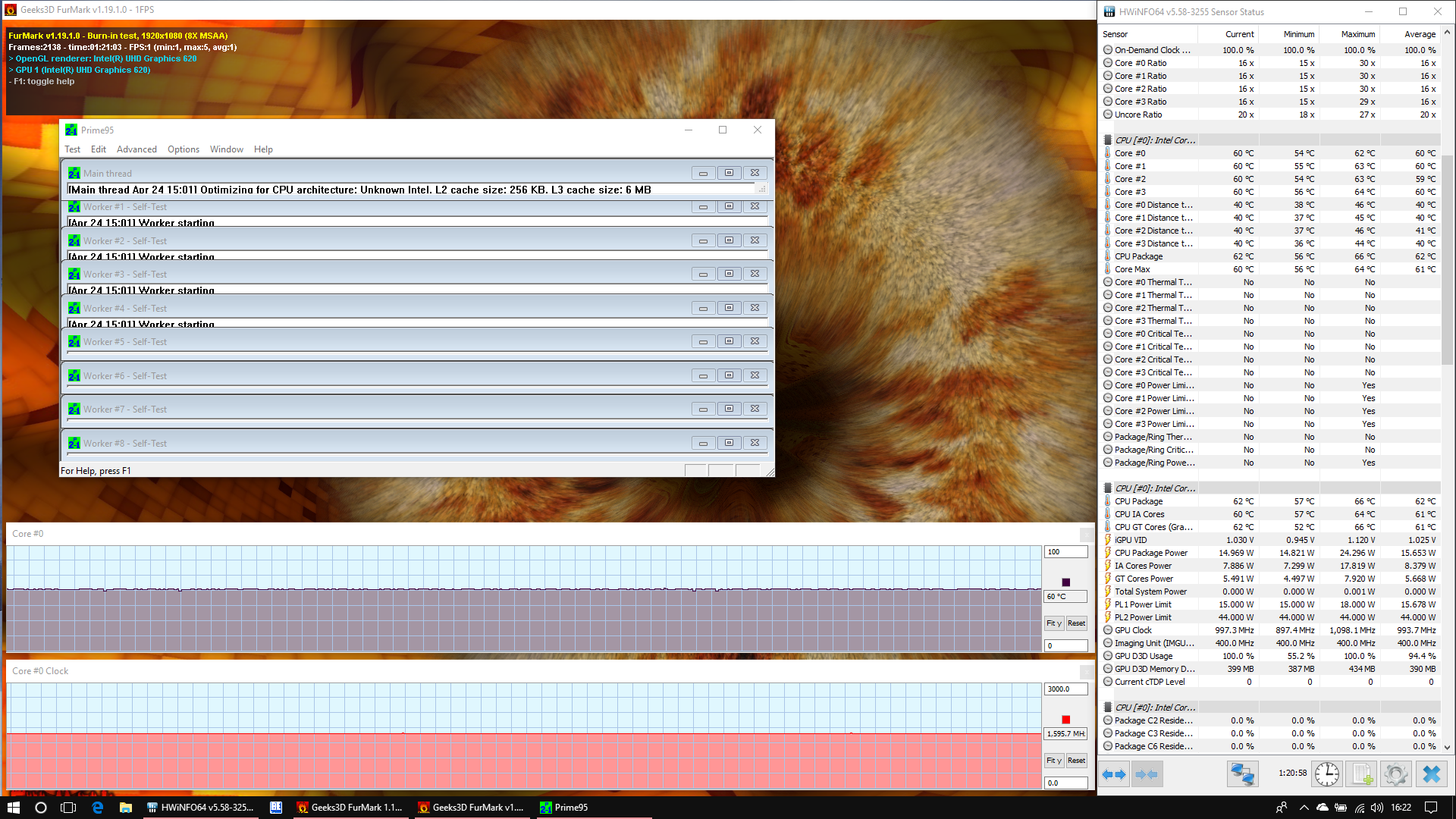Restore the Worker #2 Self-Test child window

coord(729,240)
